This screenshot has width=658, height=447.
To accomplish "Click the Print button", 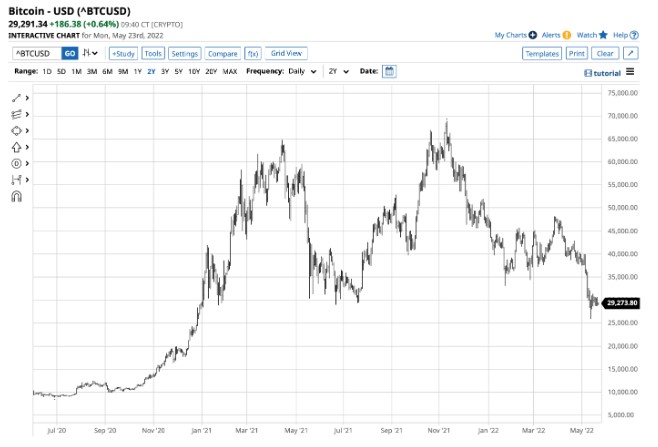I will (x=577, y=53).
